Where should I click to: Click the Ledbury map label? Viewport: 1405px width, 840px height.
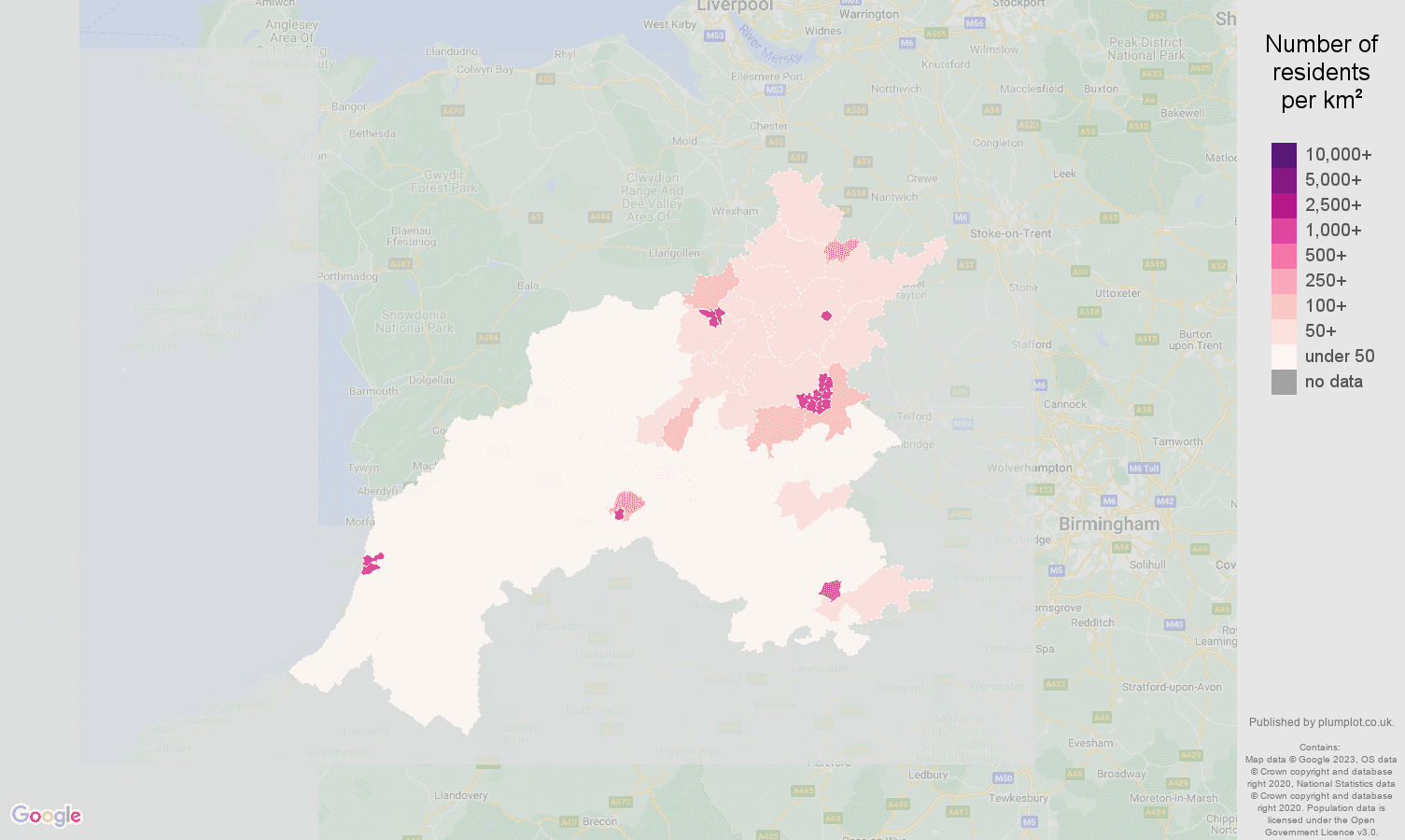[x=927, y=775]
